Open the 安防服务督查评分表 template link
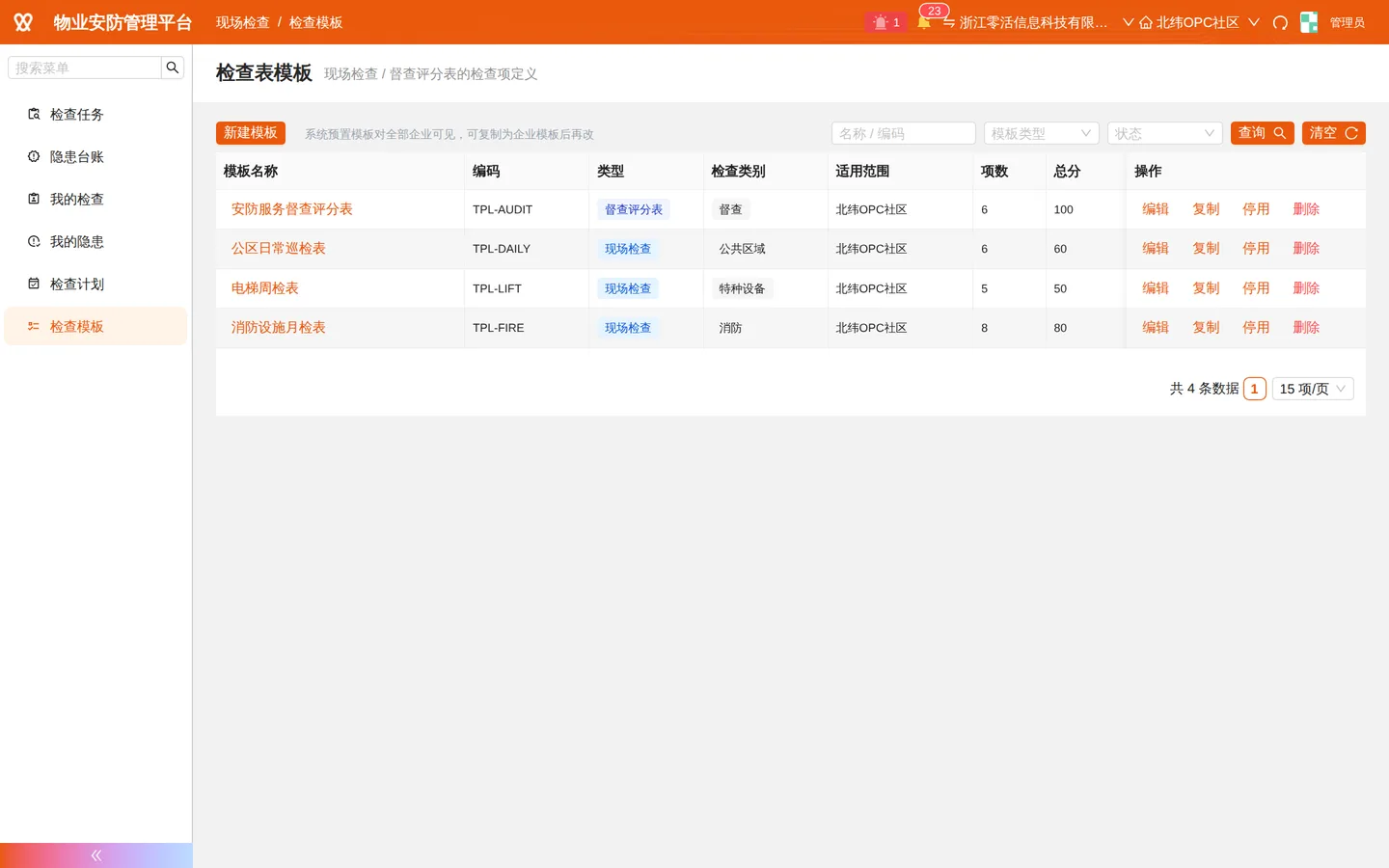The width and height of the screenshot is (1389, 868). click(291, 209)
